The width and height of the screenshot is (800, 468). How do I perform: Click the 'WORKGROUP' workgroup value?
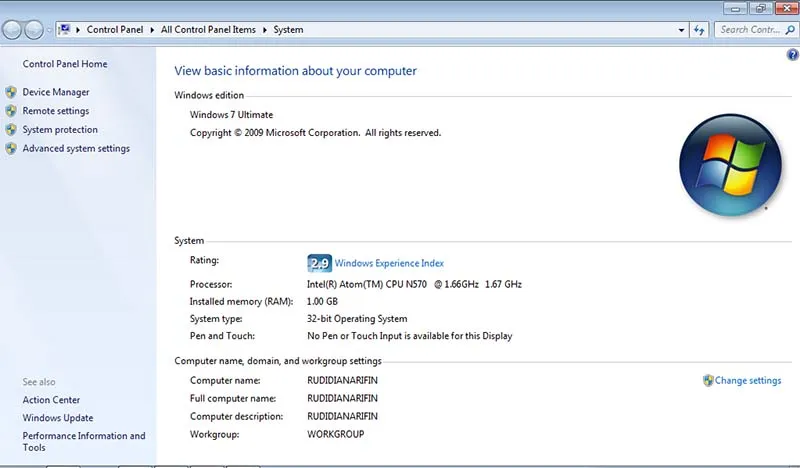pyautogui.click(x=336, y=434)
